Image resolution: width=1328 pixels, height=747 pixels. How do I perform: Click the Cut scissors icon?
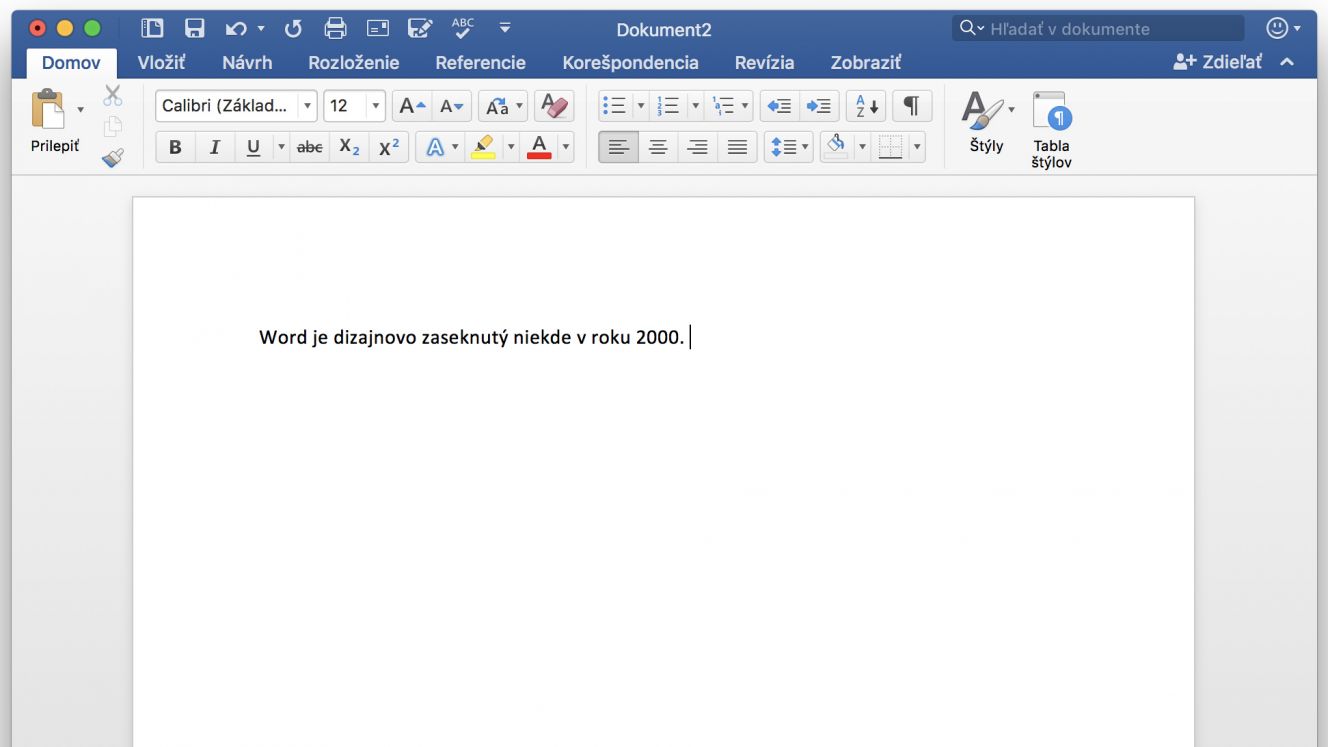point(112,96)
